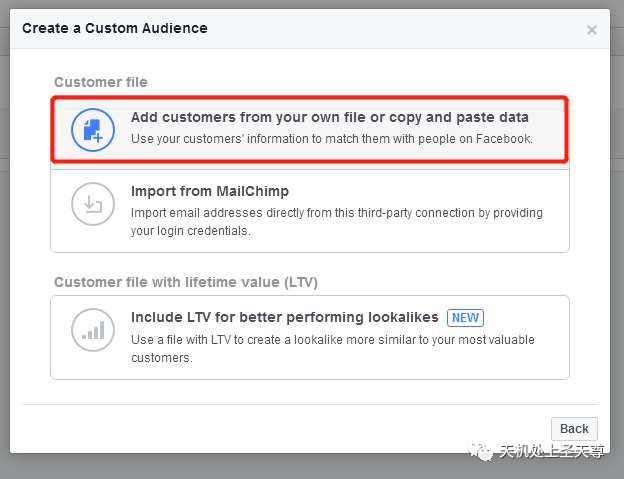Select Include LTV for better performing lookalikes
The width and height of the screenshot is (624, 479).
tap(285, 317)
